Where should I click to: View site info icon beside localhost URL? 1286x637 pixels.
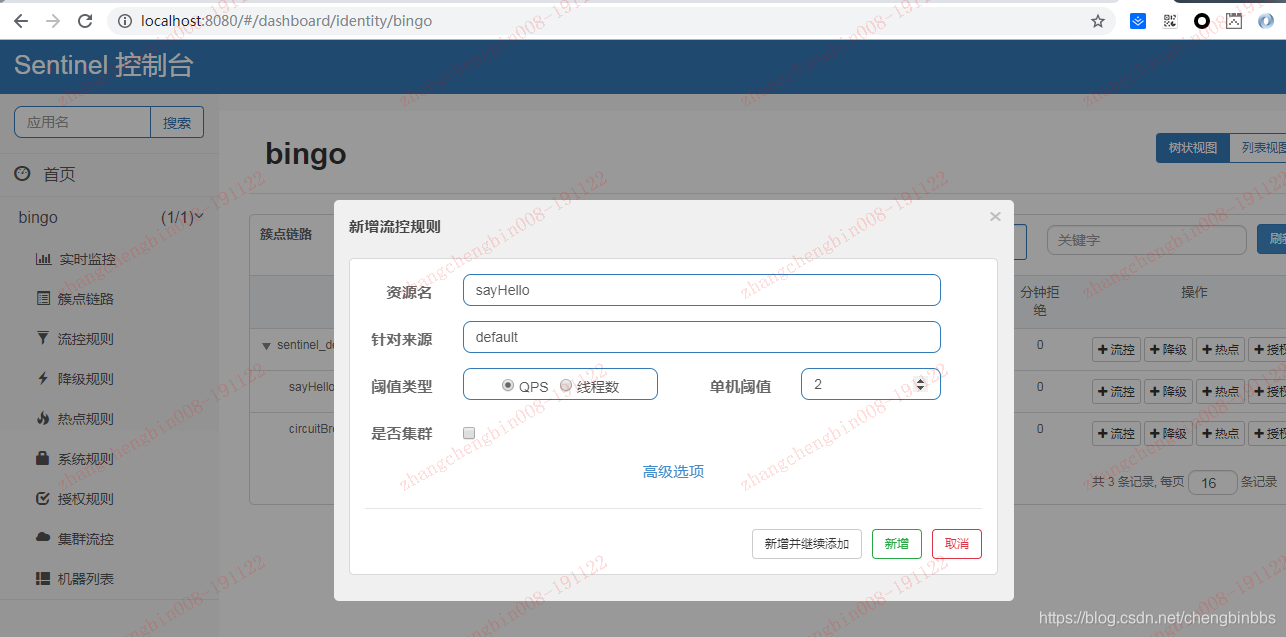click(125, 21)
